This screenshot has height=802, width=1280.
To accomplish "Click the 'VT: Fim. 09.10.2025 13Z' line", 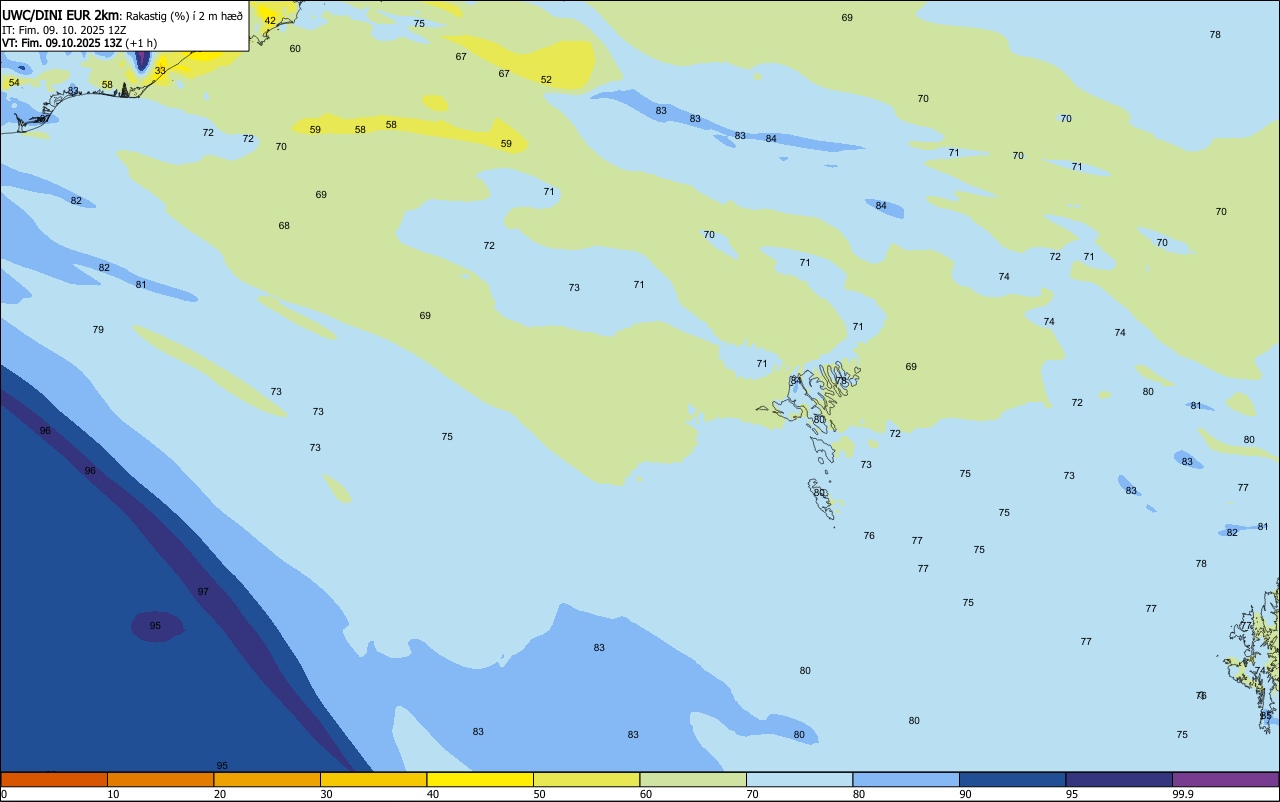I will (x=62, y=43).
